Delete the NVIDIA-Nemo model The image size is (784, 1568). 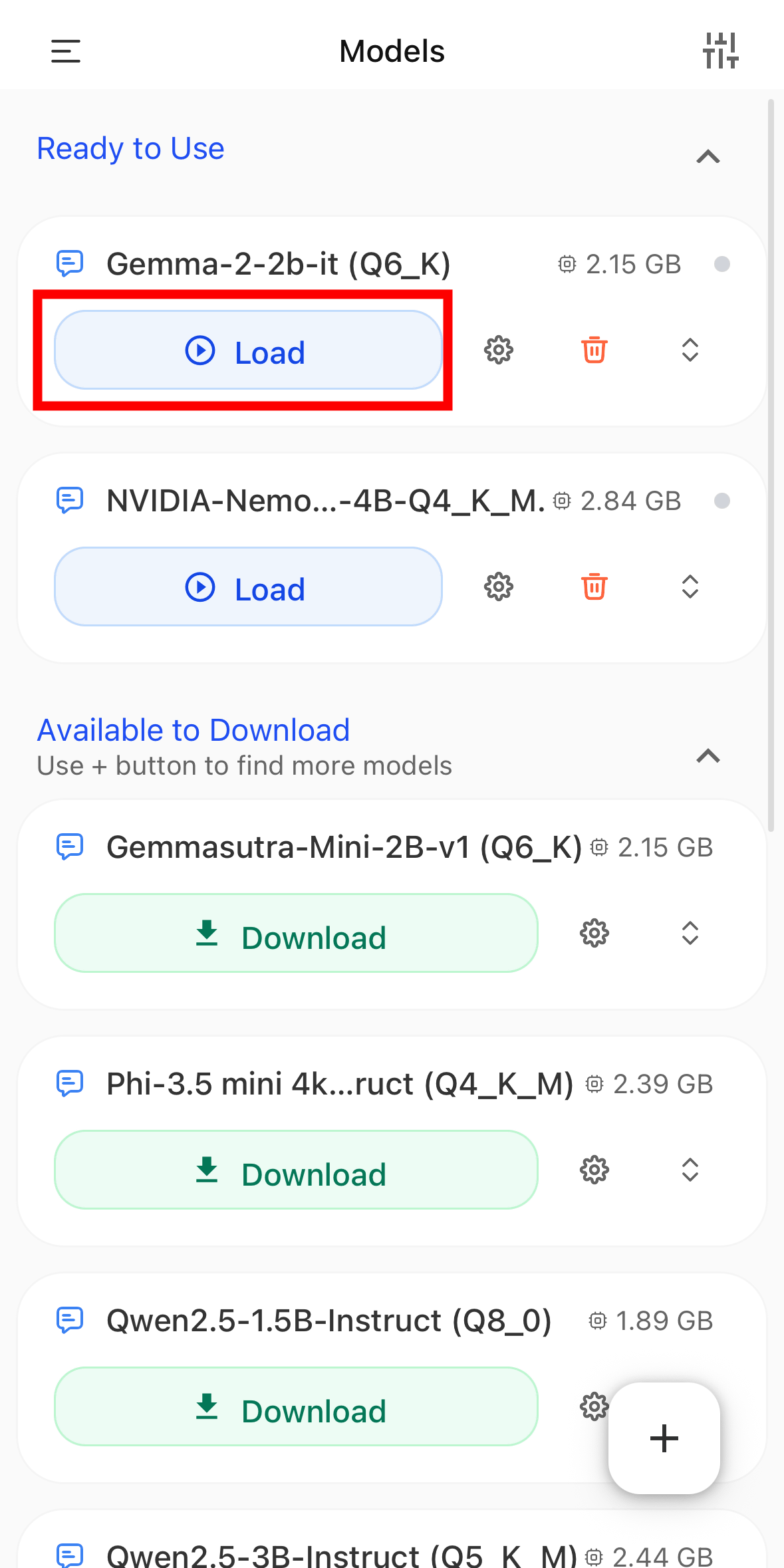pyautogui.click(x=594, y=587)
